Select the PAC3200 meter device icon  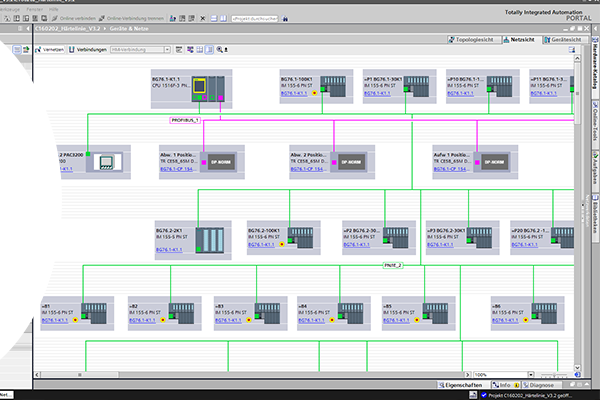pyautogui.click(x=103, y=162)
